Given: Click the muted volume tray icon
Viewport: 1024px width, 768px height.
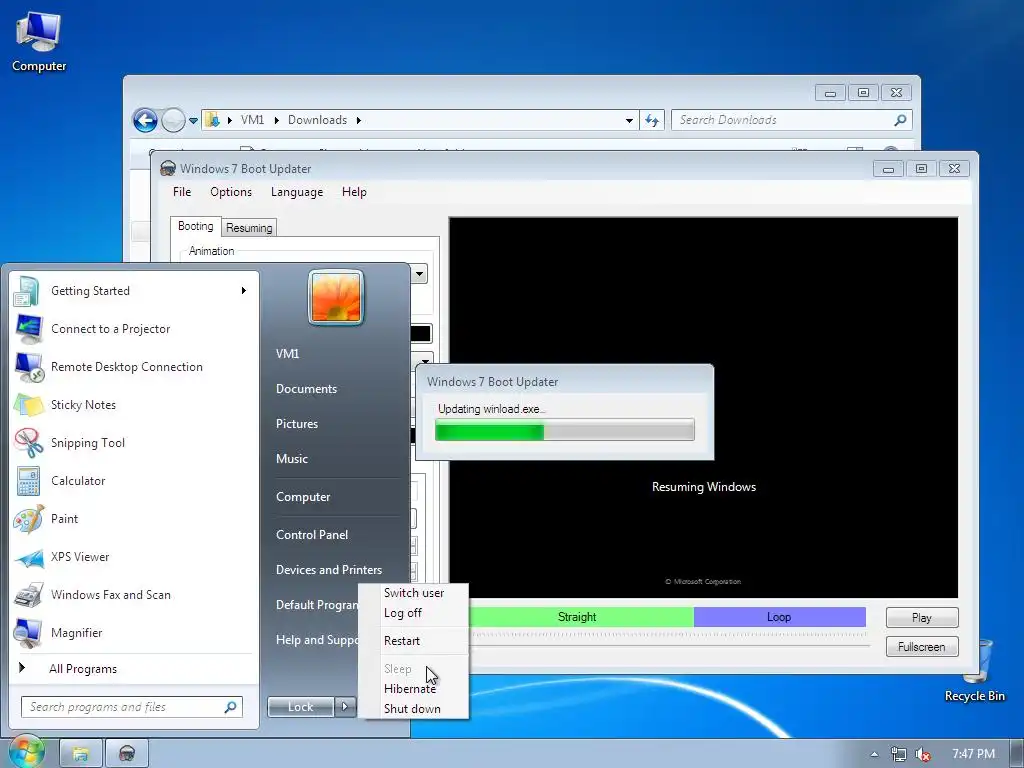Looking at the screenshot, I should coord(922,754).
